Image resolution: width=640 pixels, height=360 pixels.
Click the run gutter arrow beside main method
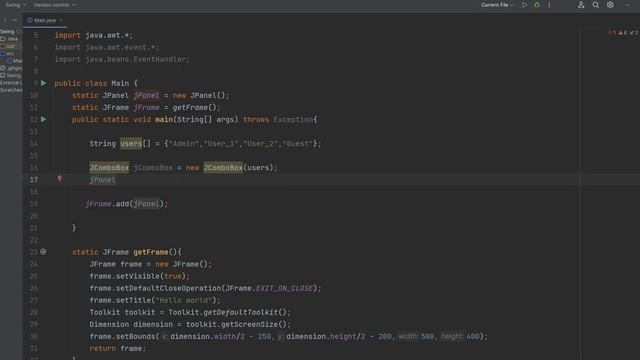[x=44, y=120]
